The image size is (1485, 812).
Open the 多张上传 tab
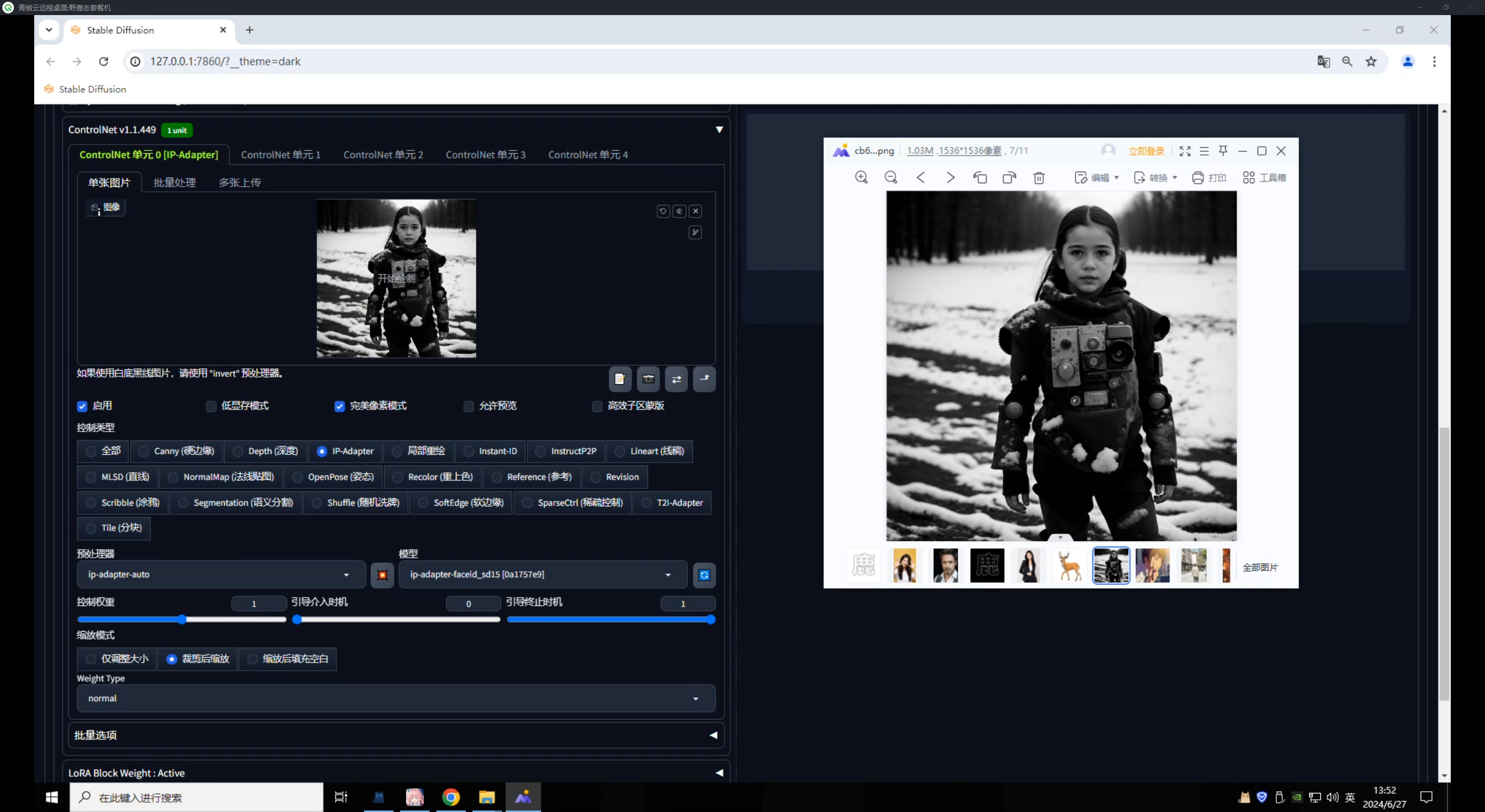point(240,183)
